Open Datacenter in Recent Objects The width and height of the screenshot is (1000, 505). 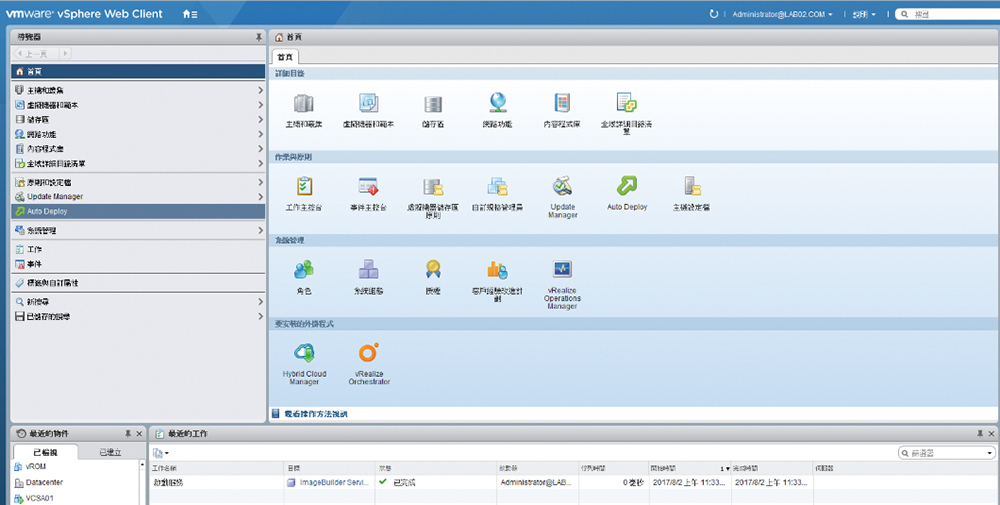point(44,483)
